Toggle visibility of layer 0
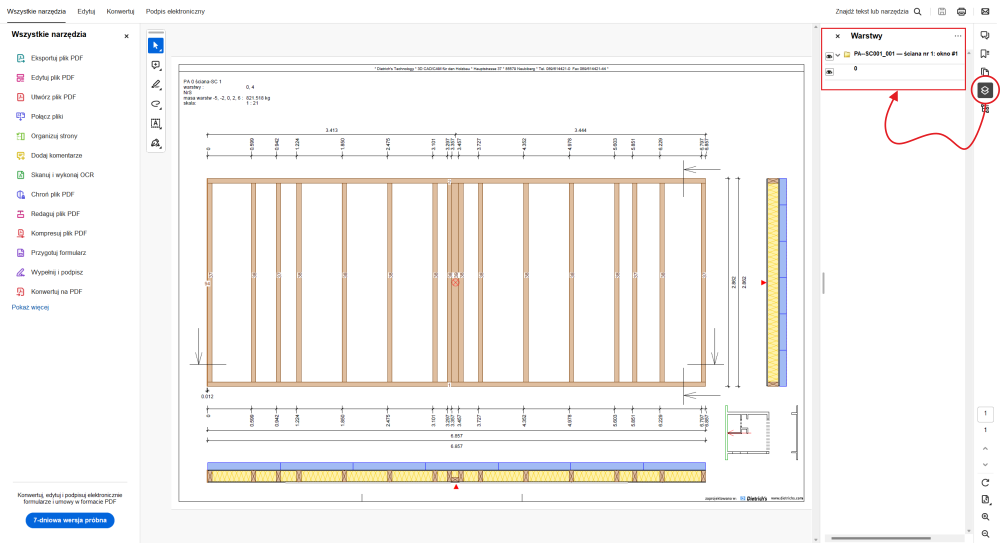This screenshot has width=1000, height=543. [829, 72]
